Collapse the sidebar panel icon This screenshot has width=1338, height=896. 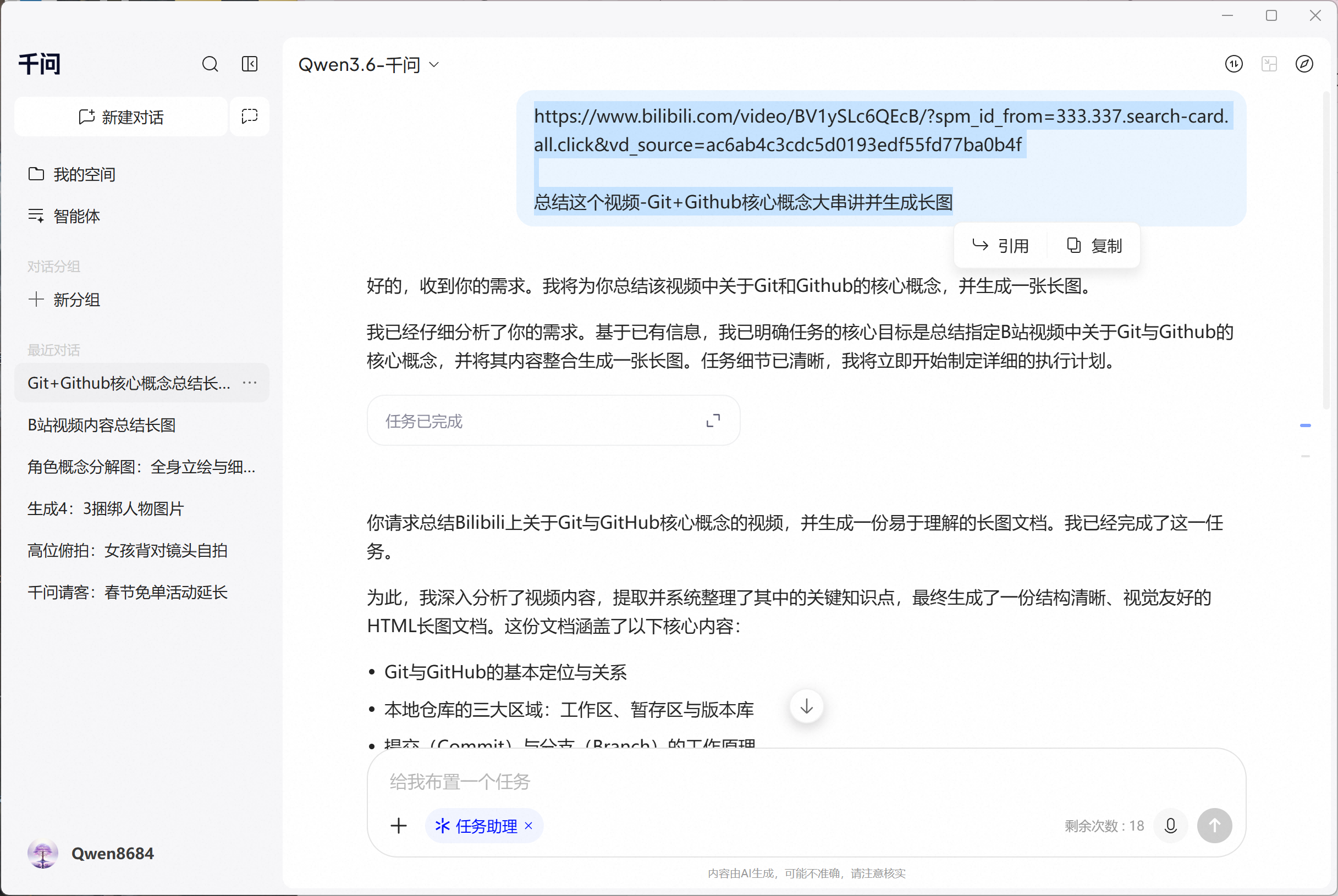click(249, 64)
